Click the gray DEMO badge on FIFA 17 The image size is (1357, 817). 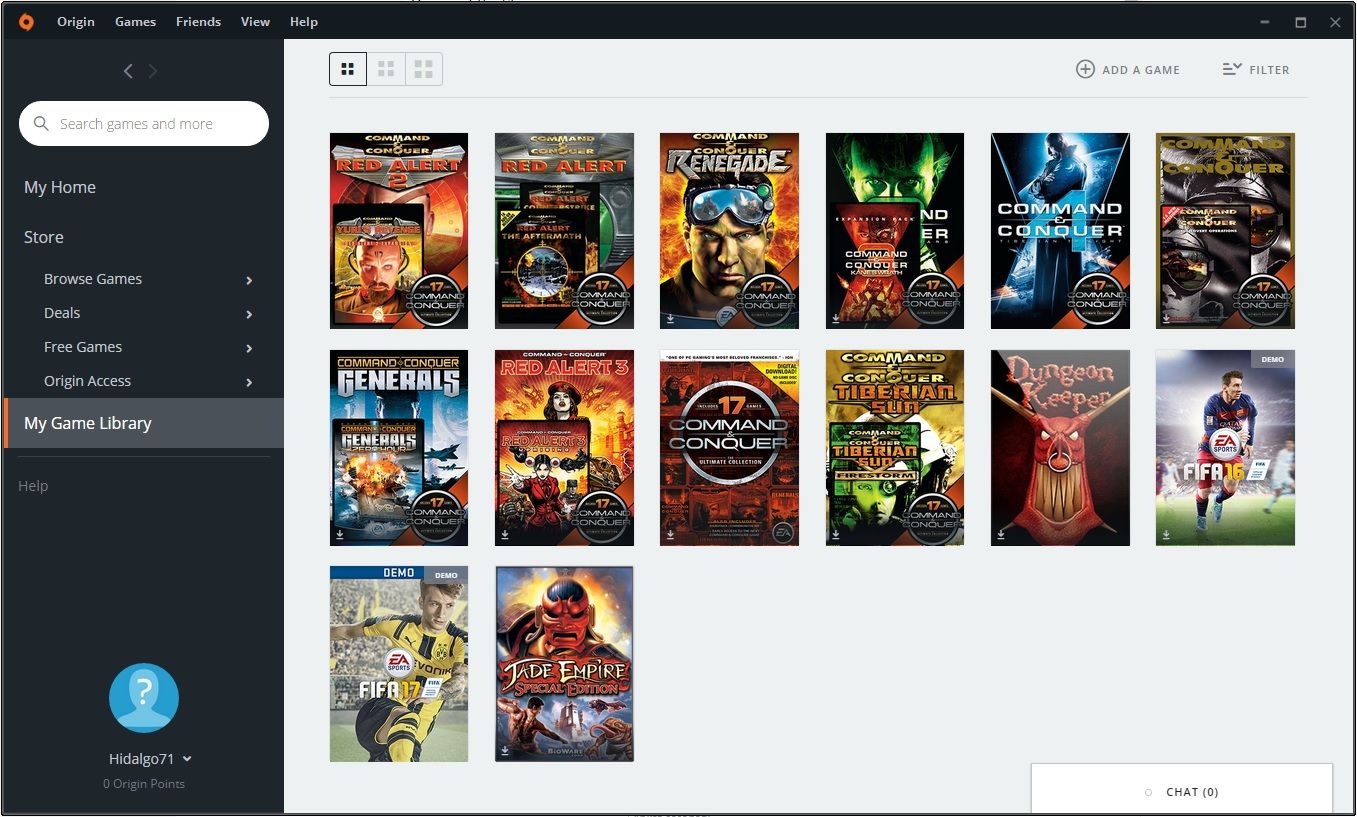pos(446,575)
